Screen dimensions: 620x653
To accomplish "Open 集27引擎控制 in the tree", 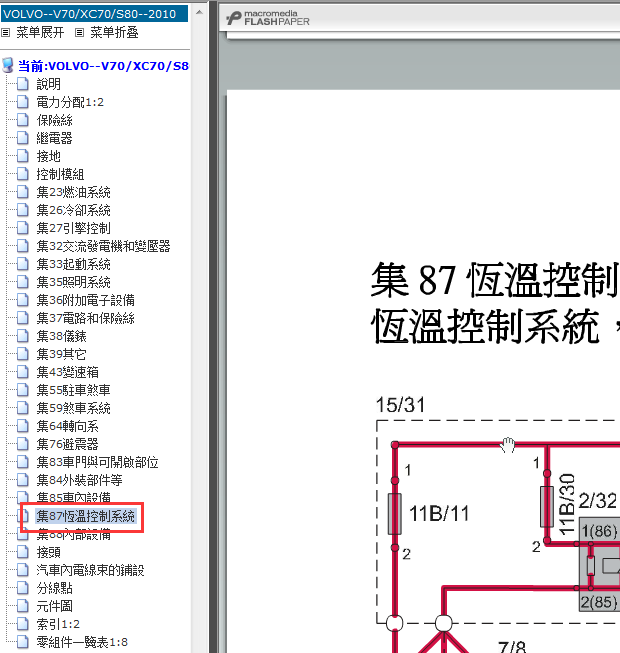I will [x=73, y=228].
